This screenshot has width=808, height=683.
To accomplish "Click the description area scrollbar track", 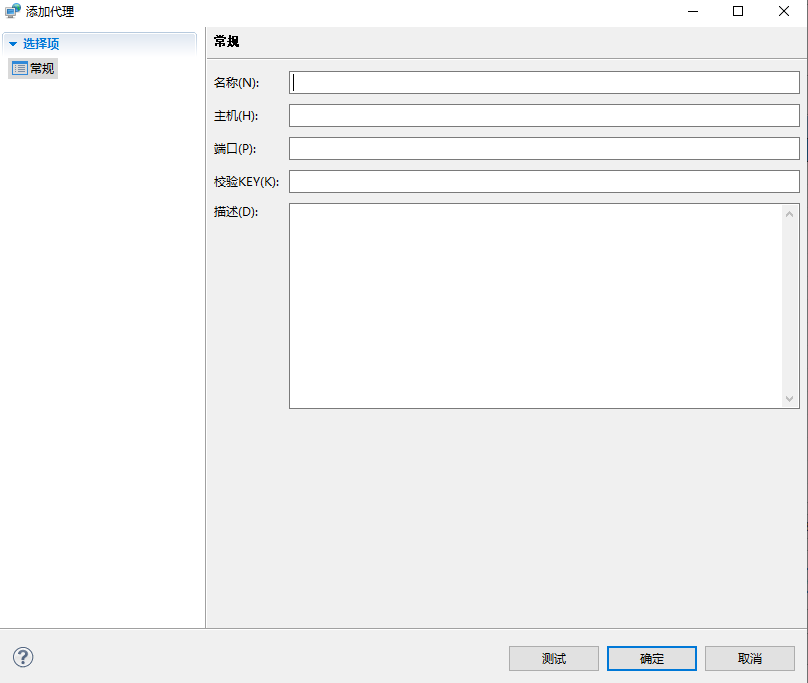I will point(791,306).
